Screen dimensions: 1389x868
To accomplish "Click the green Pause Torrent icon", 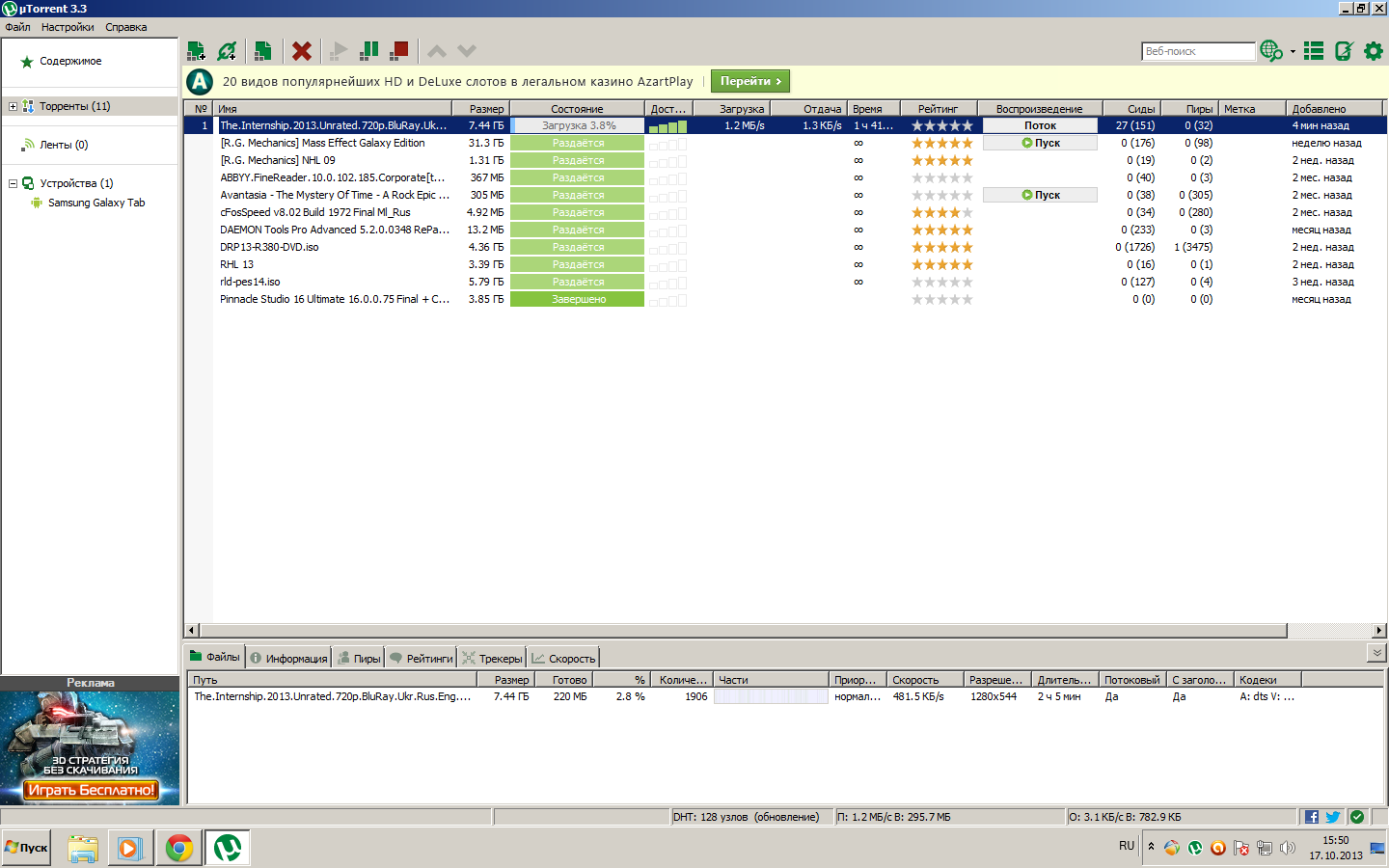I will [x=369, y=50].
